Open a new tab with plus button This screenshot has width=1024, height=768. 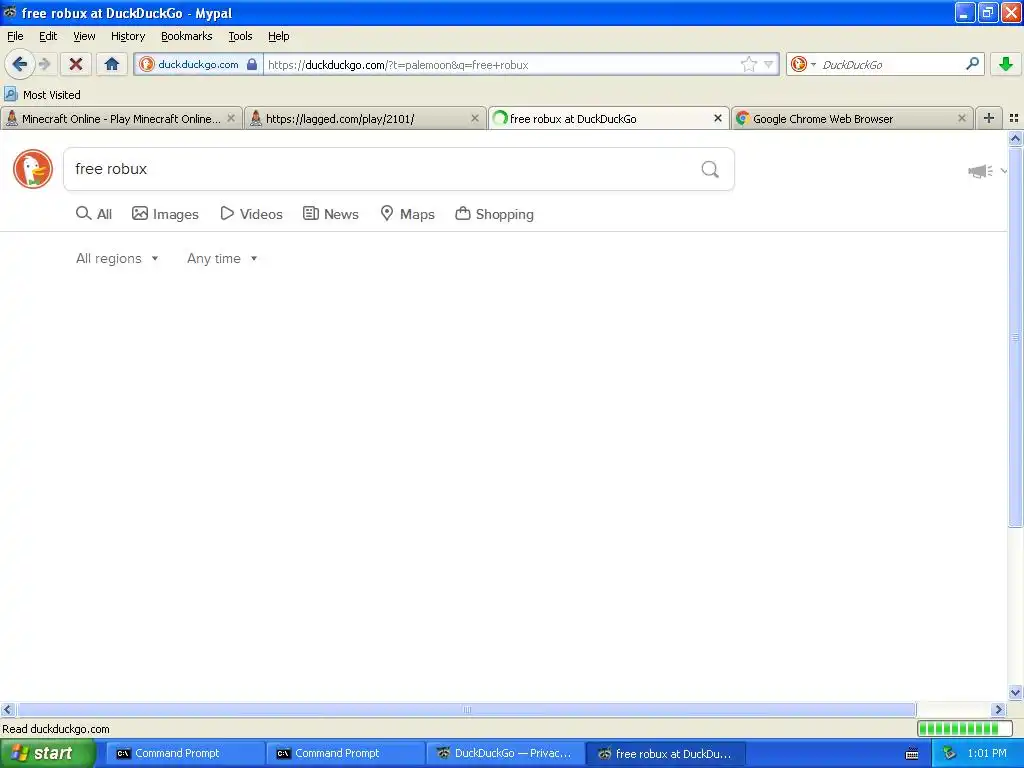click(x=989, y=118)
